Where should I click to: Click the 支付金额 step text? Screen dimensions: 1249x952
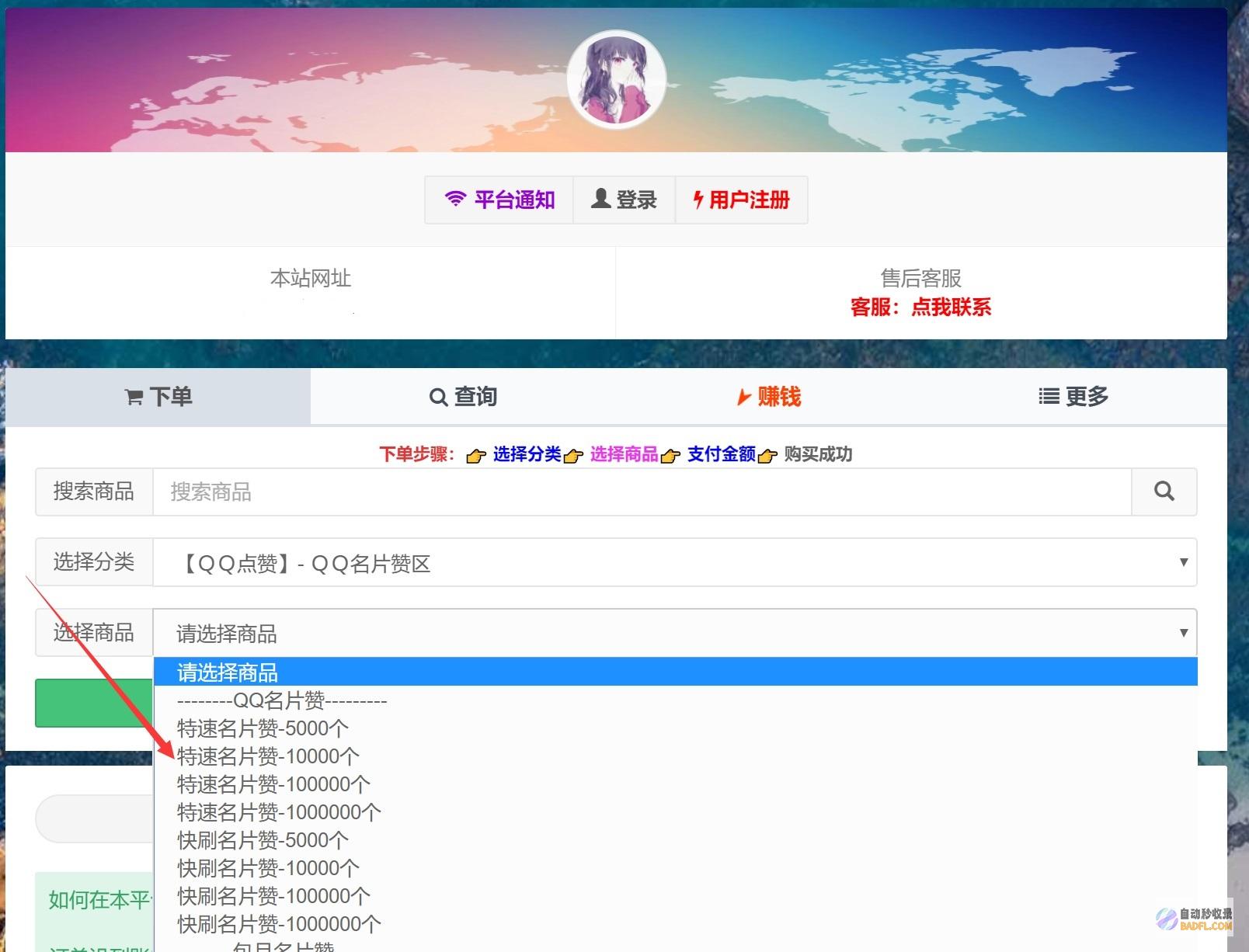coord(721,454)
